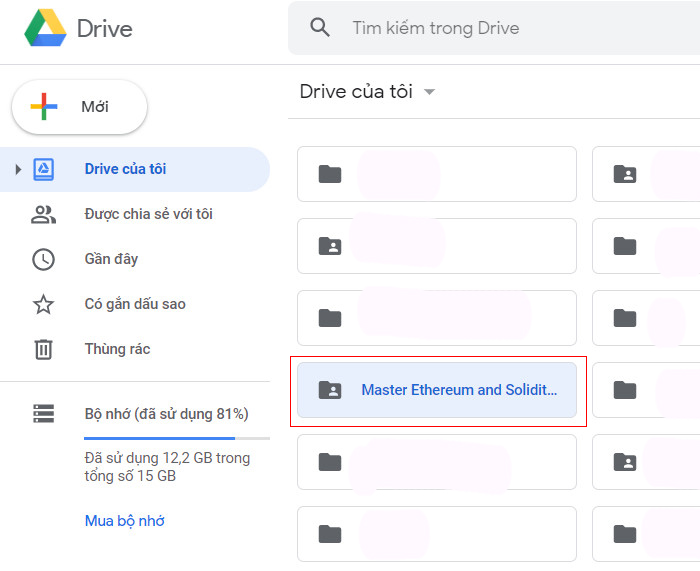Viewport: 700px width, 571px height.
Task: Click the shared folder icon of Master Ethereum
Action: tap(330, 390)
